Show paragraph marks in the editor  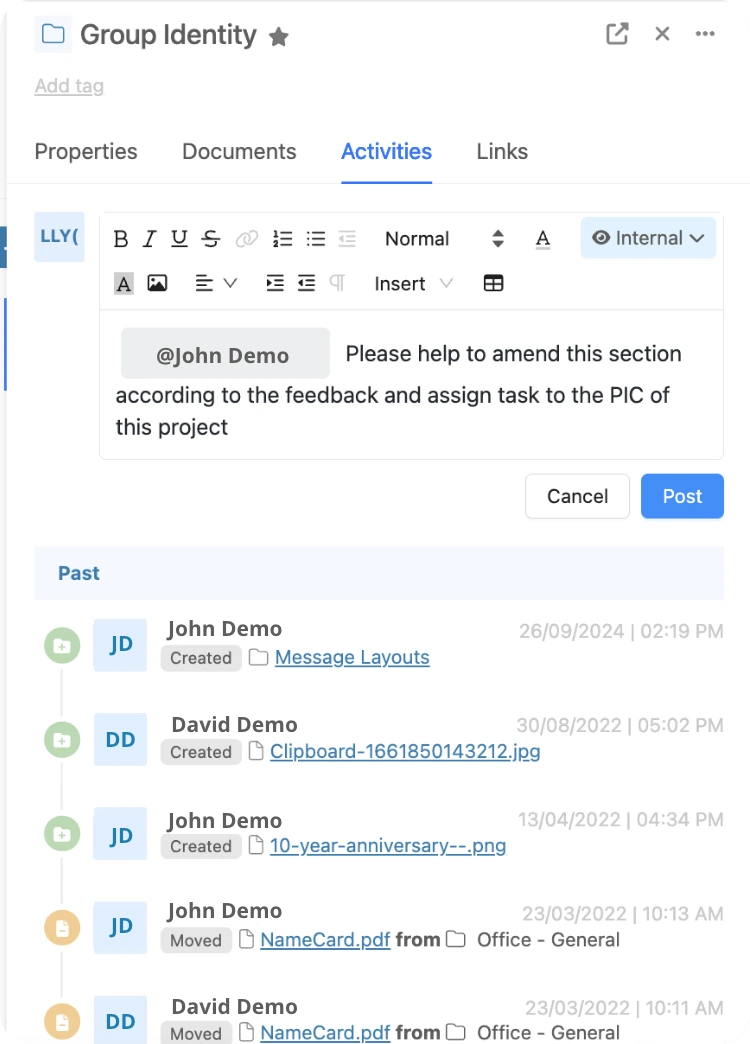[336, 283]
